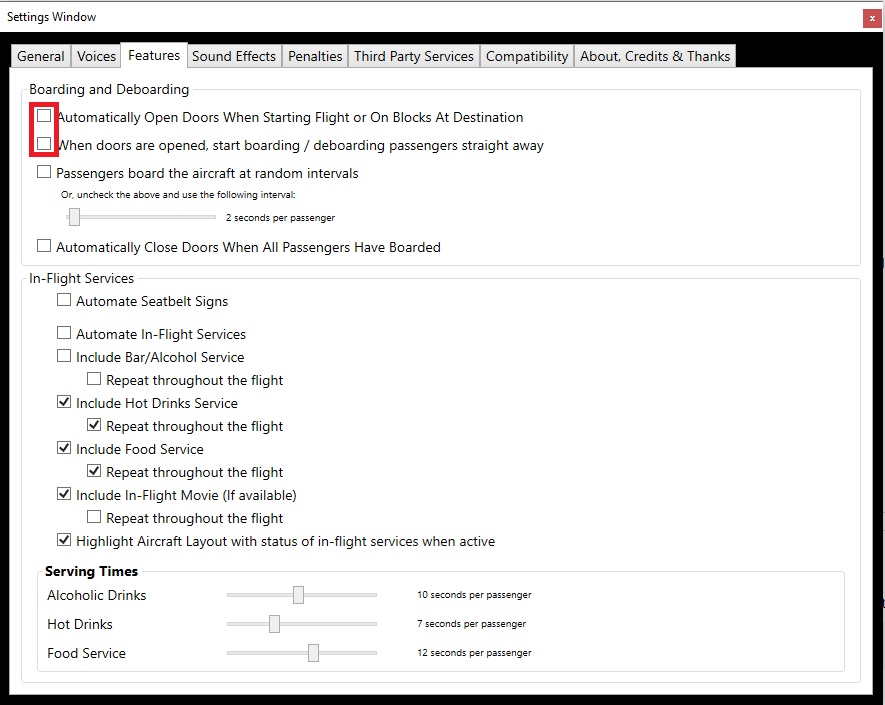The image size is (885, 705).
Task: Close the Settings Window
Action: pyautogui.click(x=872, y=19)
